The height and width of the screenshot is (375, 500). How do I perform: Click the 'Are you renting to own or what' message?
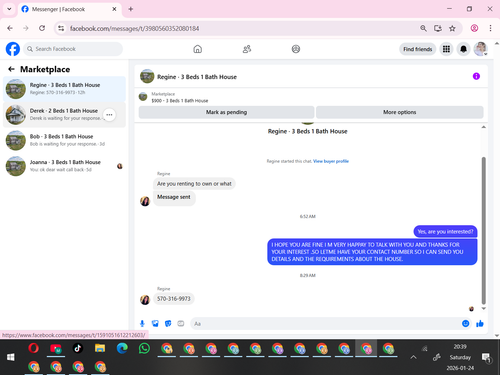coord(194,183)
